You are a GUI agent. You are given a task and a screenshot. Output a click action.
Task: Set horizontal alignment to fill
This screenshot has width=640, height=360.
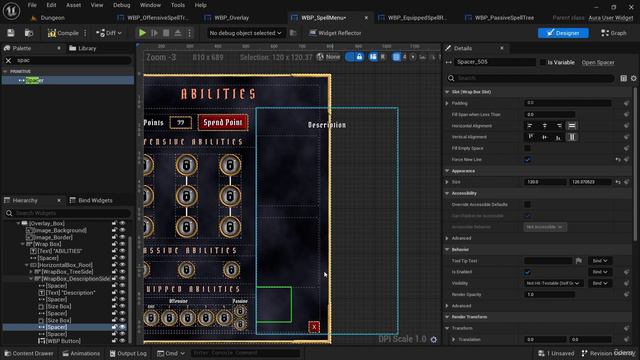pos(572,126)
